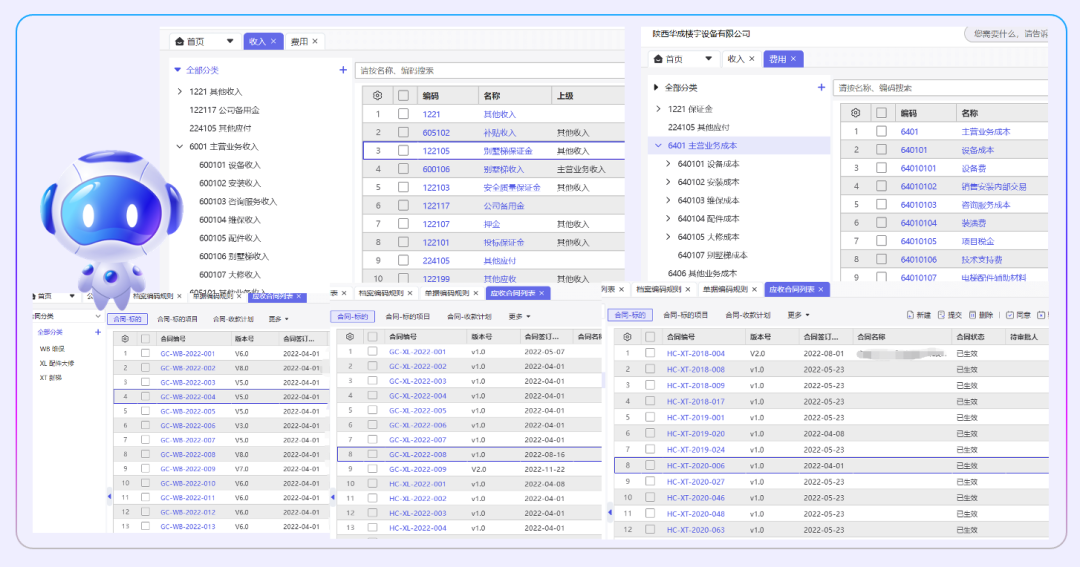Click the plus icon in the 费用 category panel
The image size is (1080, 567).
822,88
